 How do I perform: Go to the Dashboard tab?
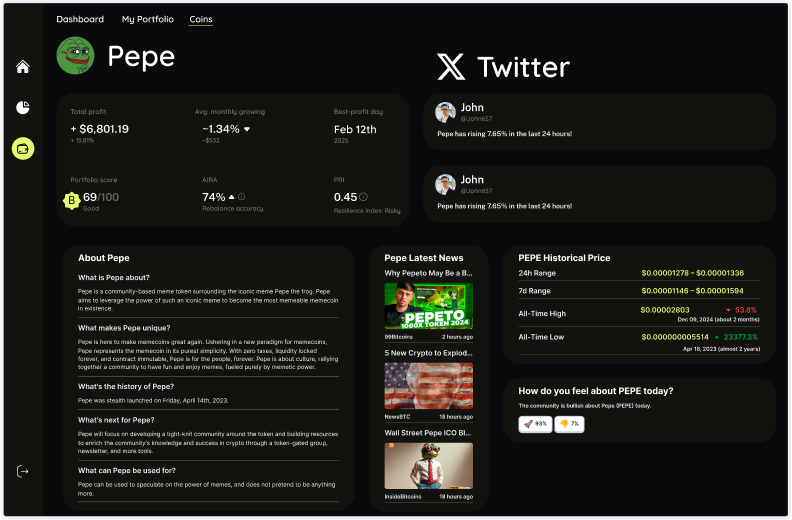(80, 19)
